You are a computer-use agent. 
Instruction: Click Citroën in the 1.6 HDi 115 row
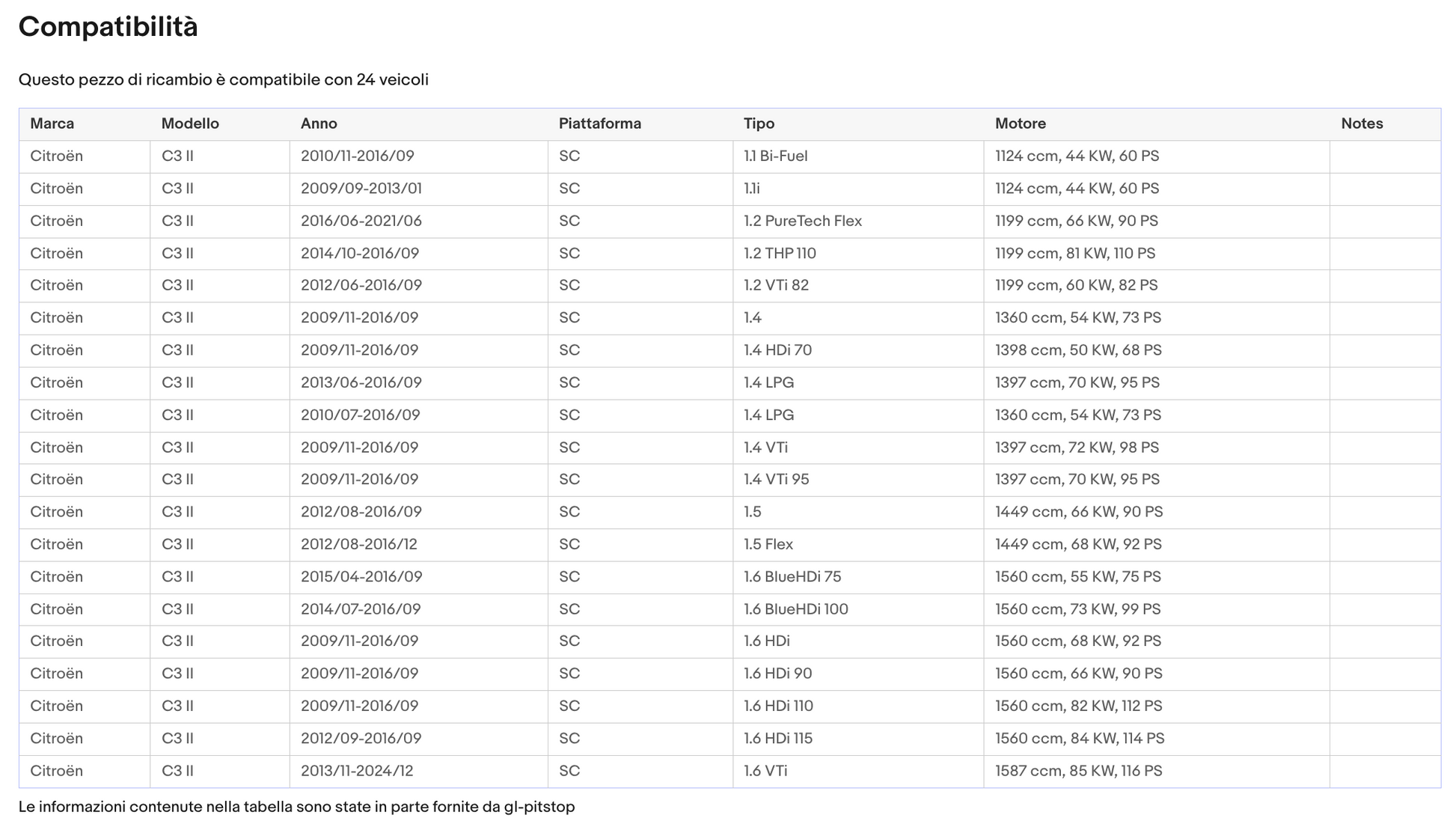tap(56, 738)
